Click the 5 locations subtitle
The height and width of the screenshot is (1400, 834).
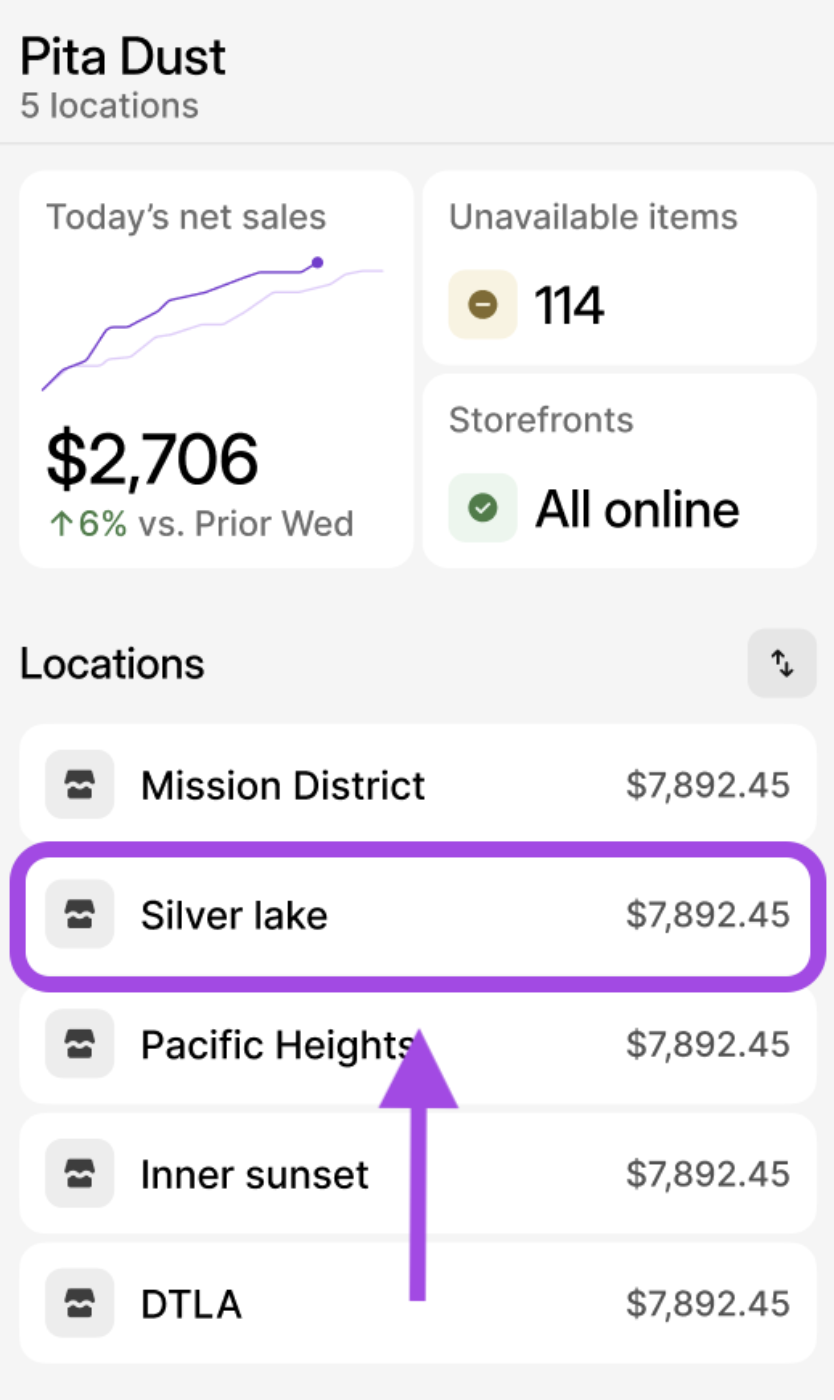click(x=109, y=106)
